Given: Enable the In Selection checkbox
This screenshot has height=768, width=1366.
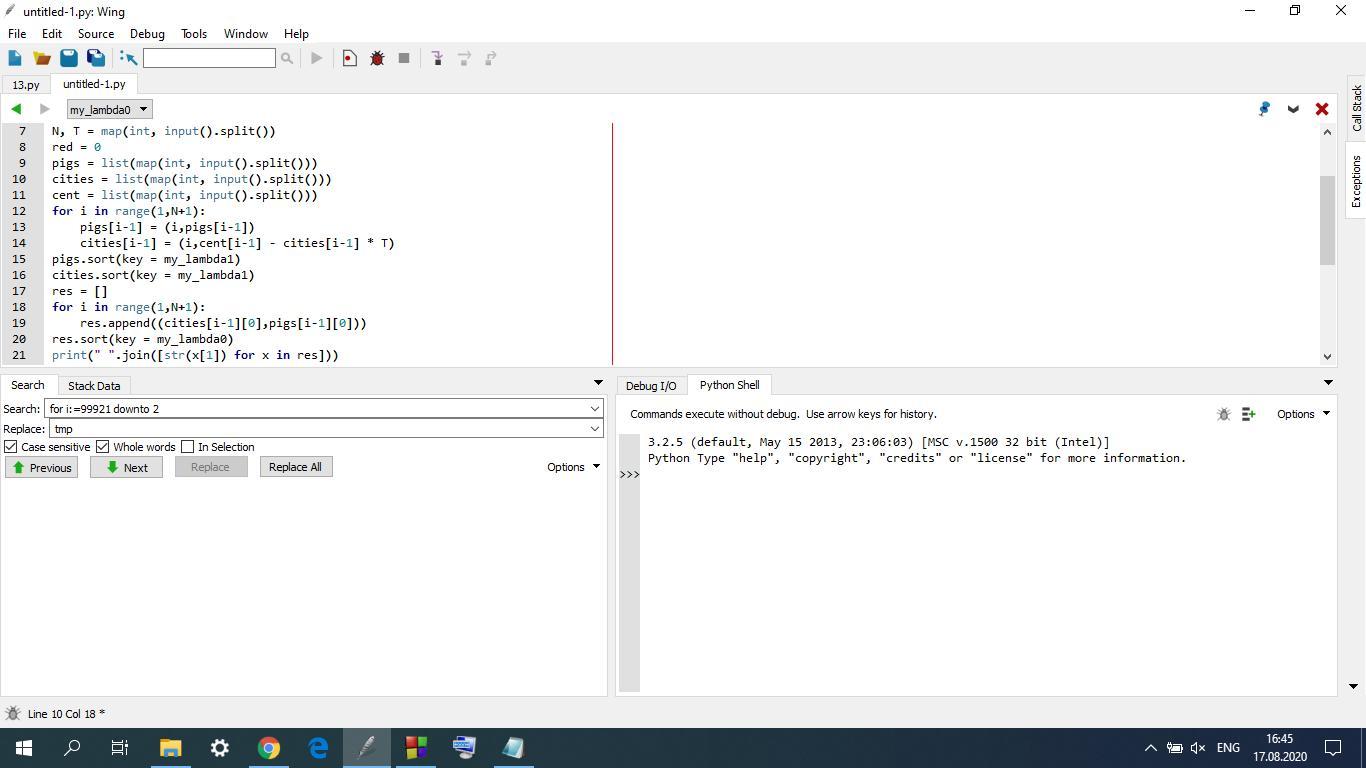Looking at the screenshot, I should click(187, 447).
